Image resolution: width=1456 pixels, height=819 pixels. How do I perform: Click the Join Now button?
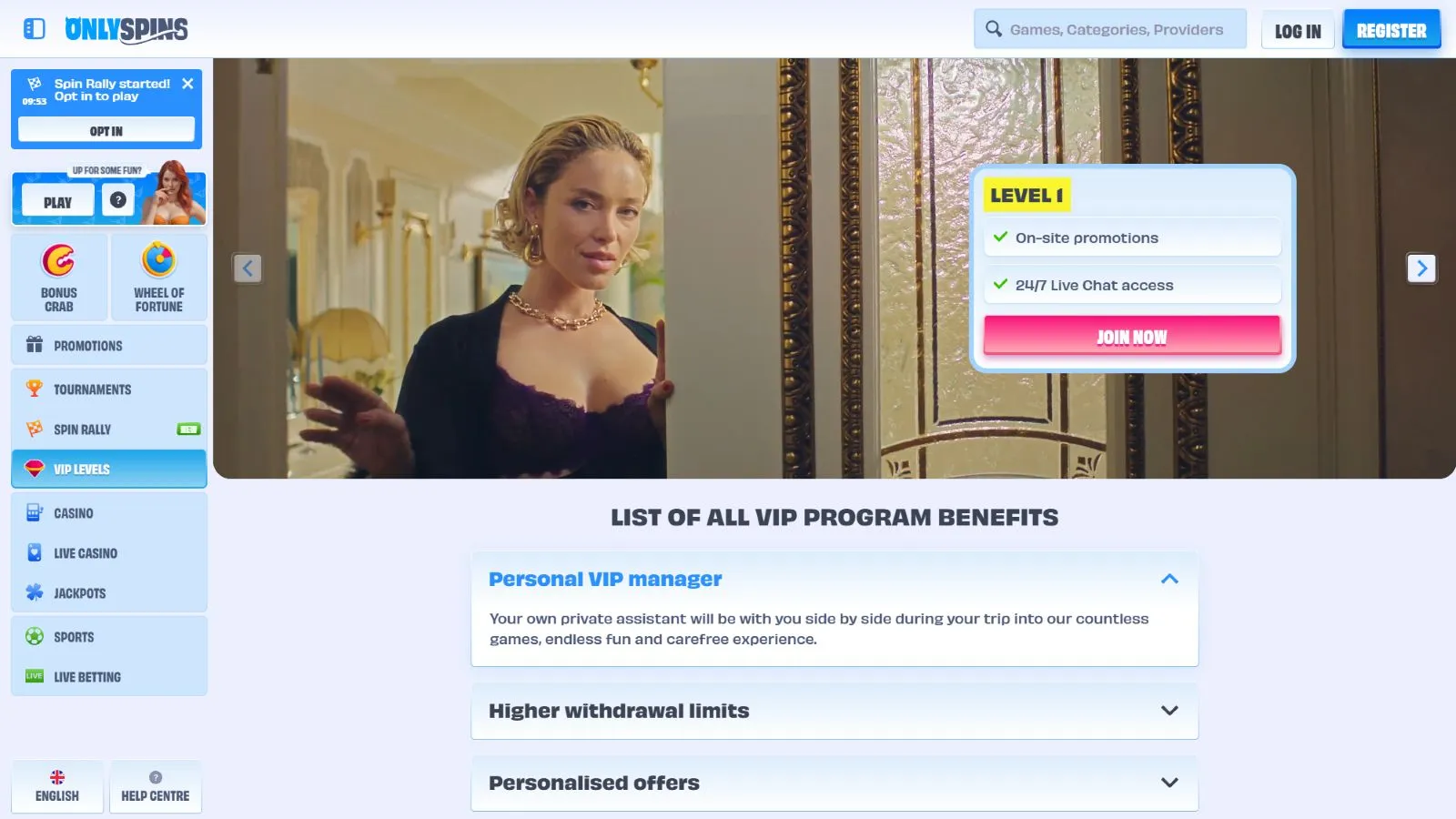(x=1132, y=337)
